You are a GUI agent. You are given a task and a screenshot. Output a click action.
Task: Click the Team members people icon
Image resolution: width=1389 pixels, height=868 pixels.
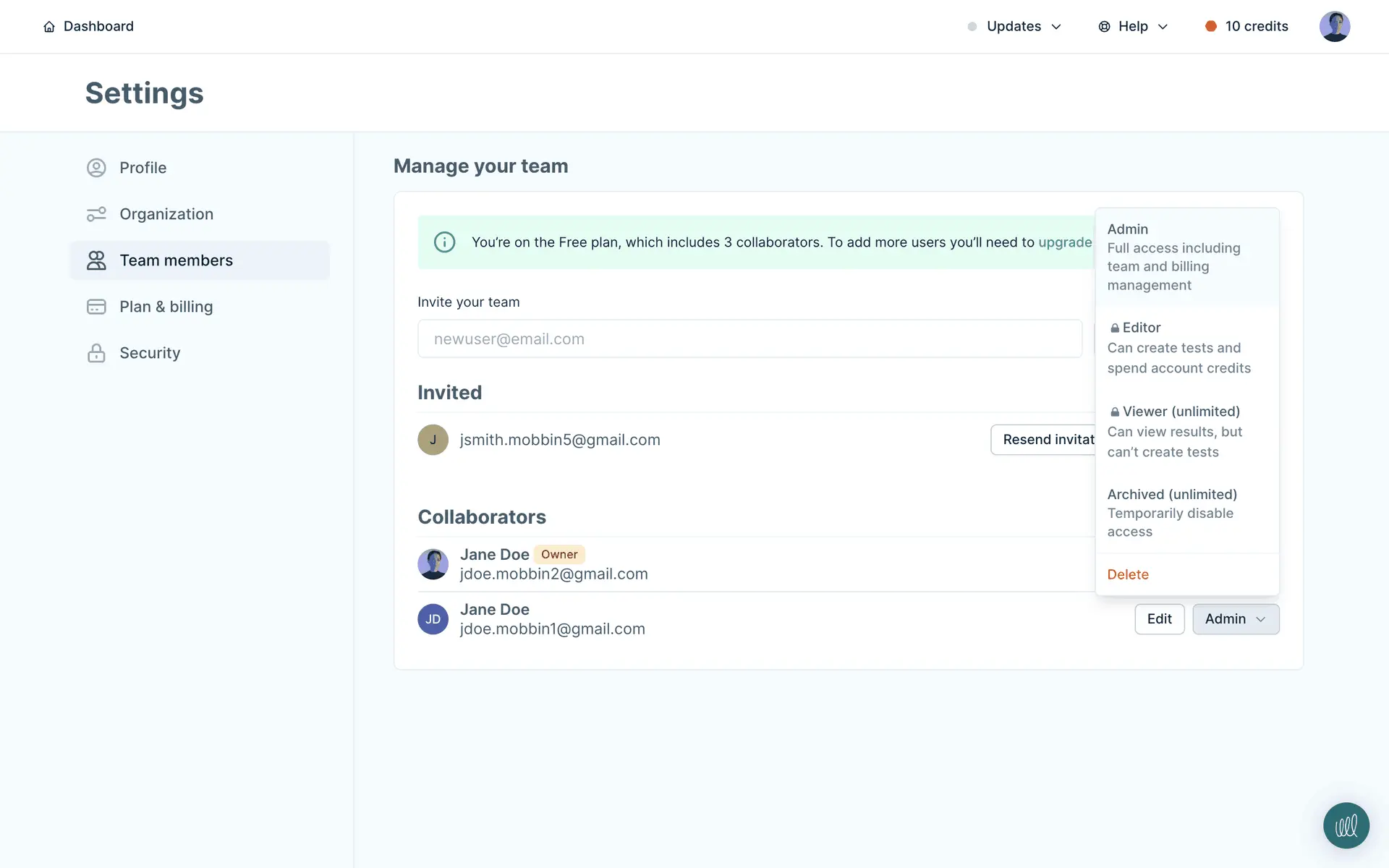click(96, 260)
